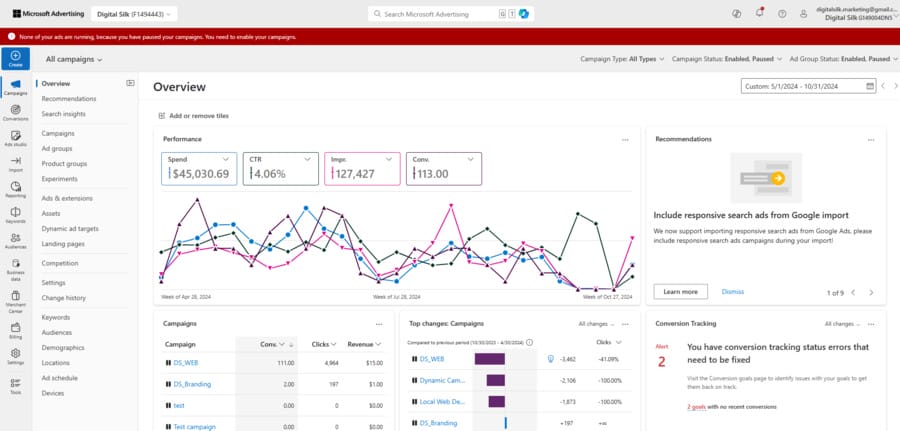Viewport: 900px width, 431px height.
Task: Open Audiences icon in left rail
Action: (15, 241)
